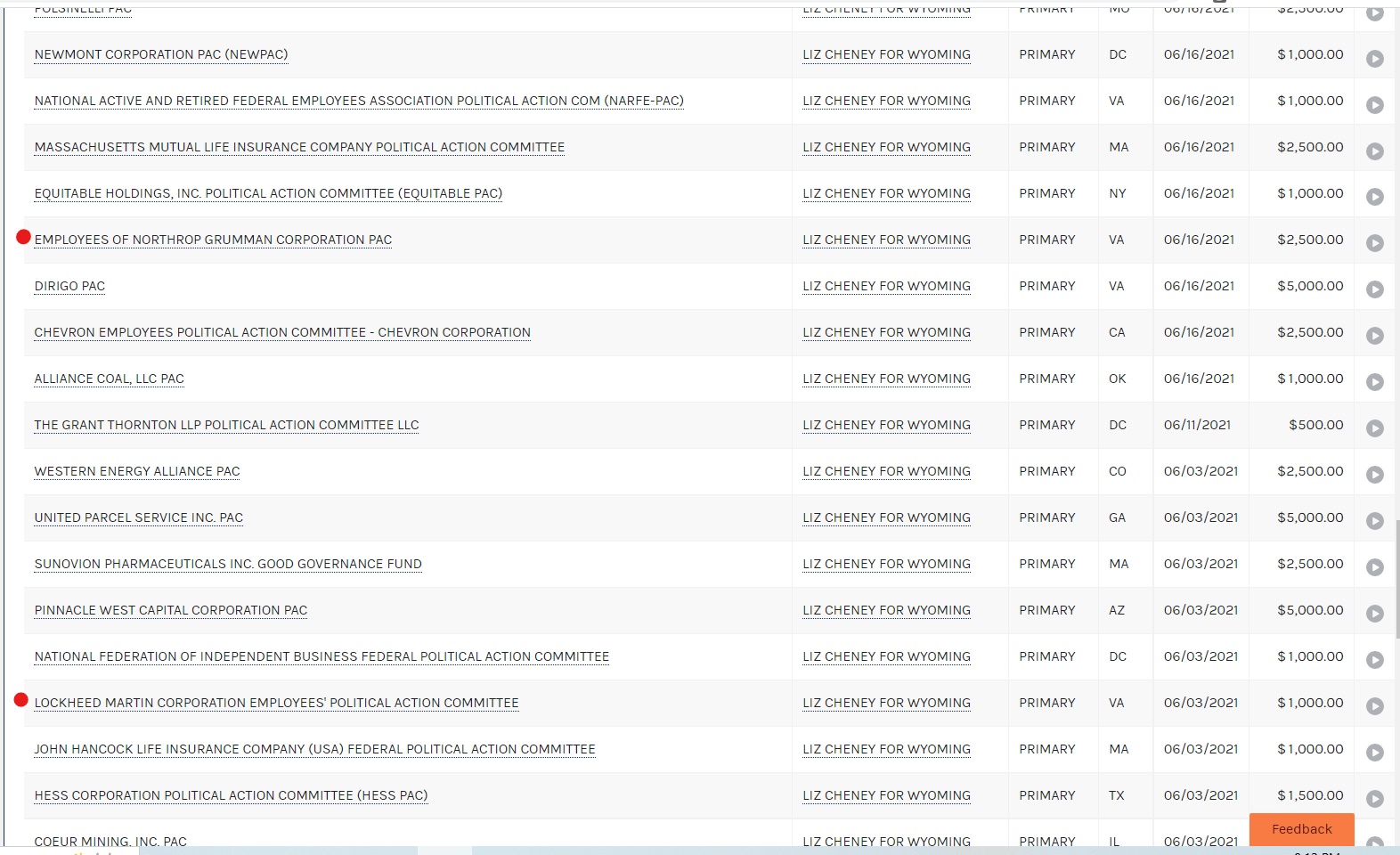The width and height of the screenshot is (1400, 855).
Task: Select the AZ state cell for Pinnacle West
Action: pyautogui.click(x=1117, y=610)
